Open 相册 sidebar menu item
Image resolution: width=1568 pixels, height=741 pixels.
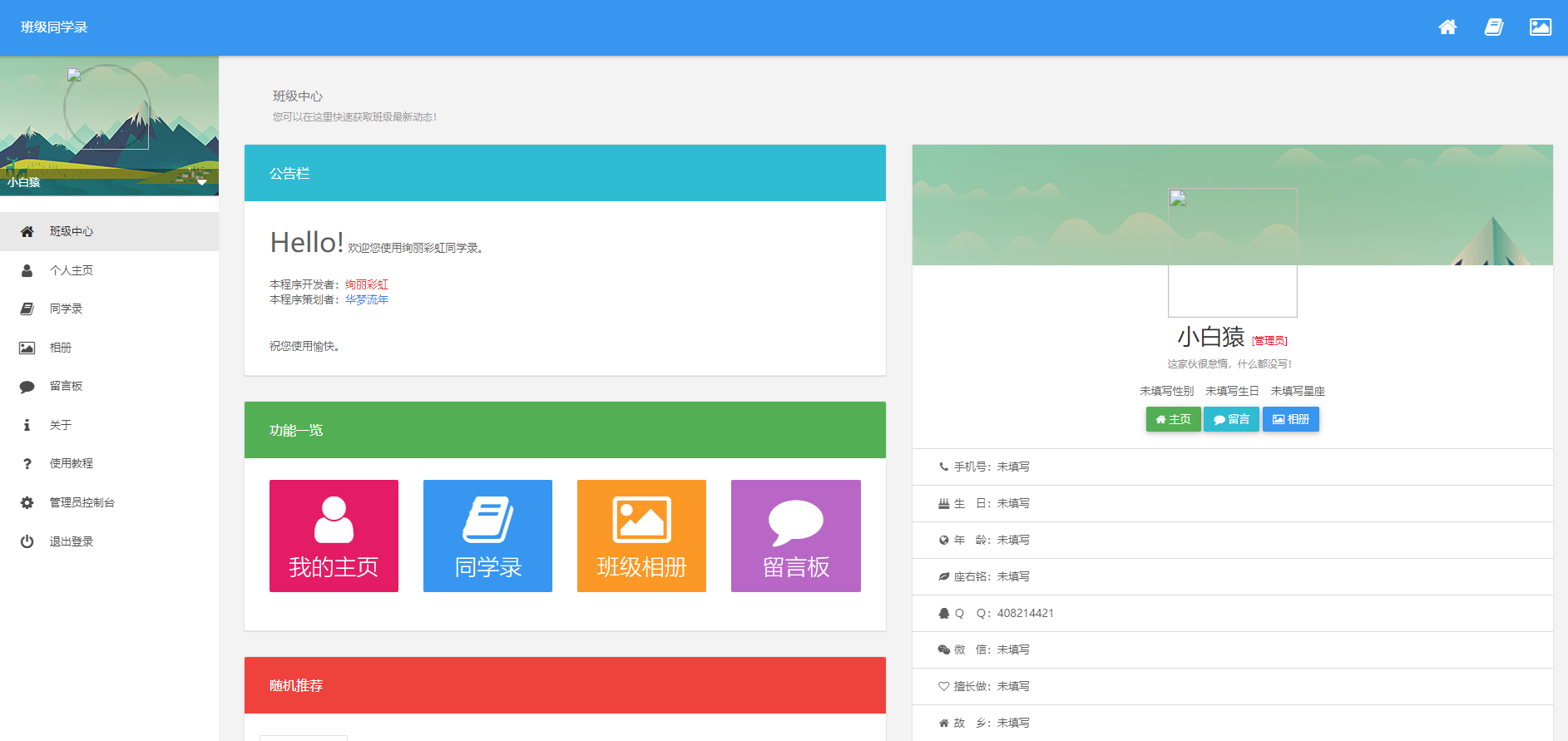(109, 348)
